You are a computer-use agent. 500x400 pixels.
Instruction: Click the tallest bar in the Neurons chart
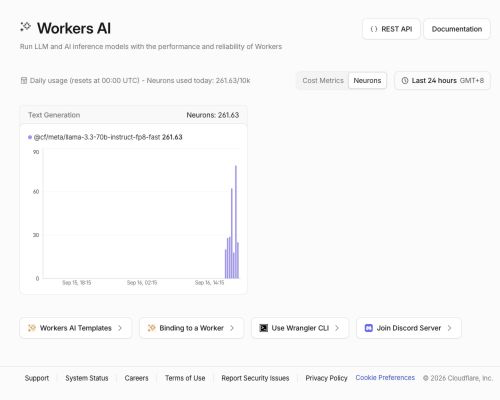tap(236, 222)
